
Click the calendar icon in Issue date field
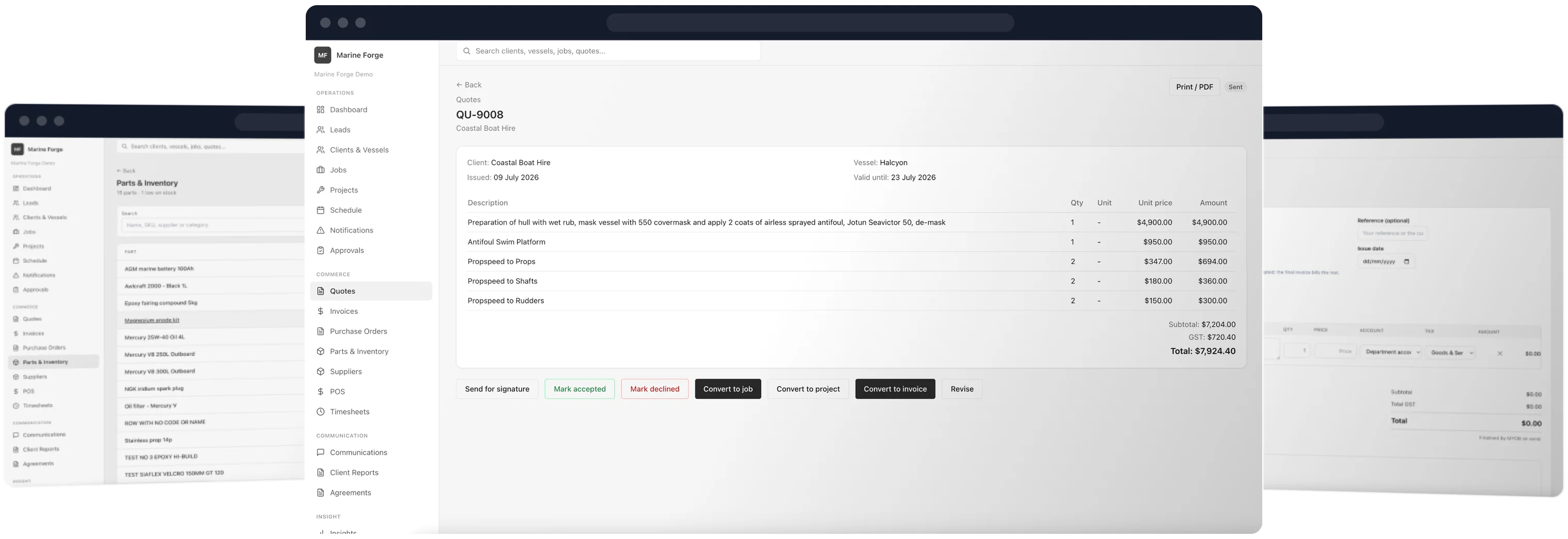tap(1406, 262)
